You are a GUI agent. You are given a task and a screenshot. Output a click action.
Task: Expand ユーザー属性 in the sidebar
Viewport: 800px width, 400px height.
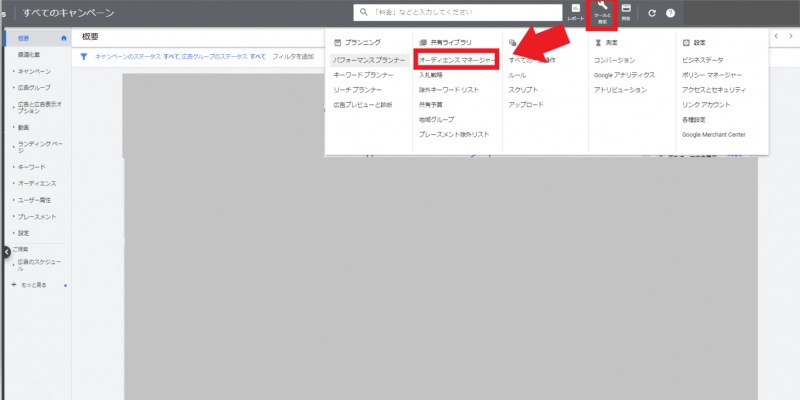14,200
